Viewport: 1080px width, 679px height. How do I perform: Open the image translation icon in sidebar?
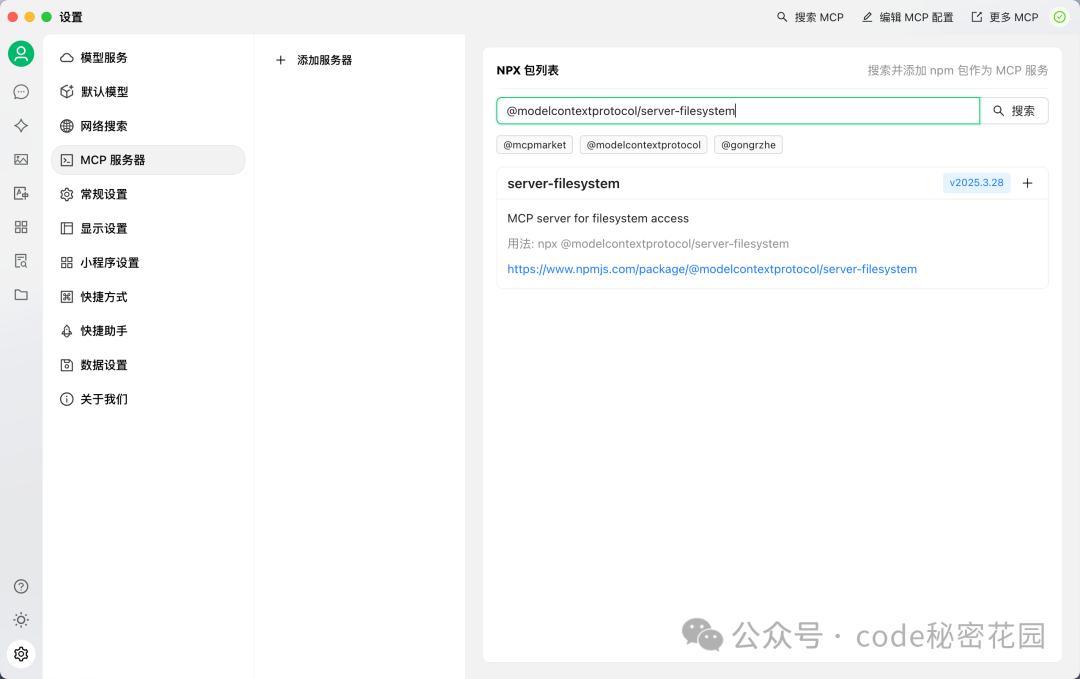coord(21,192)
